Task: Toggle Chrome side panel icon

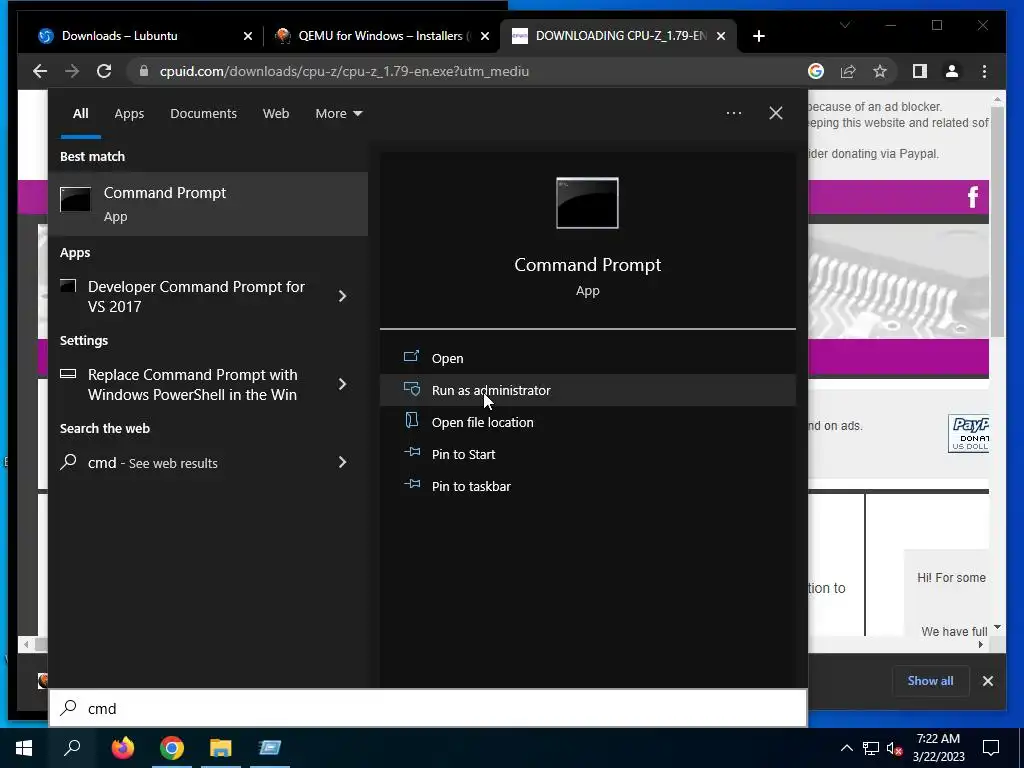Action: click(x=920, y=71)
